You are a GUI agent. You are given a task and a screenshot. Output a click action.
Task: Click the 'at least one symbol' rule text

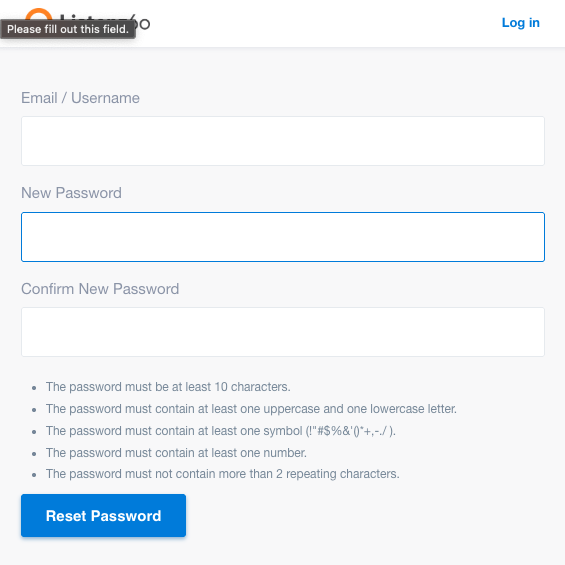[221, 431]
